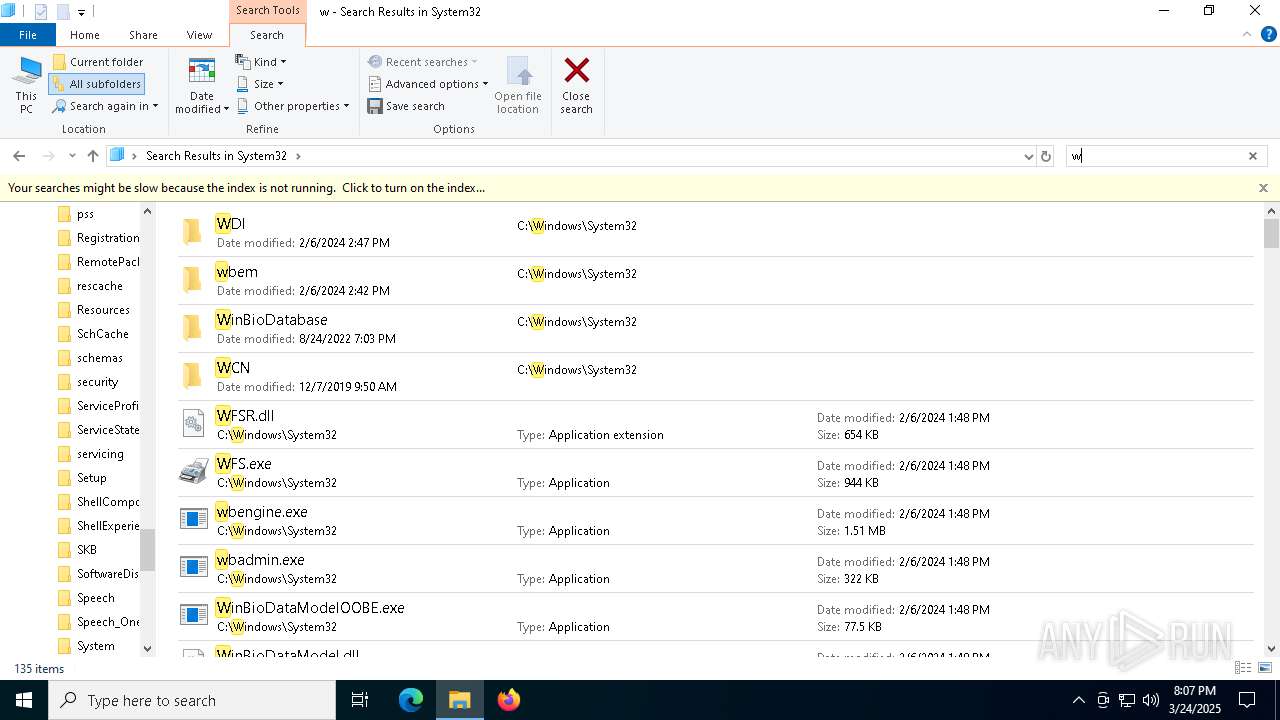
Task: Click the Refresh address bar button
Action: (1046, 156)
